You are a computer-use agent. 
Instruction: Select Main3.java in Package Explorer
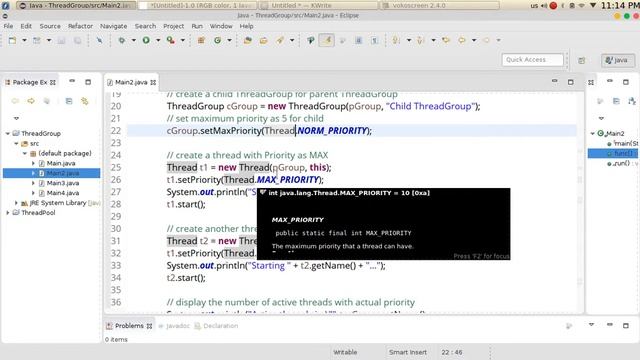(x=62, y=183)
